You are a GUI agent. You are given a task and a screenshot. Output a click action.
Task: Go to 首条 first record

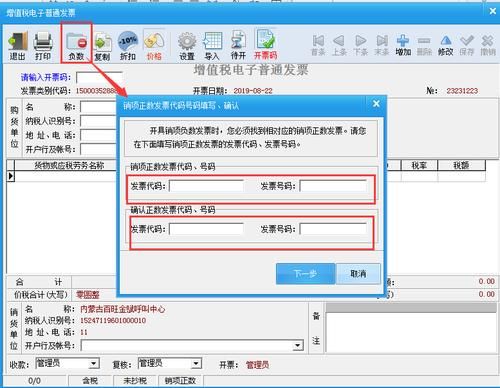318,45
